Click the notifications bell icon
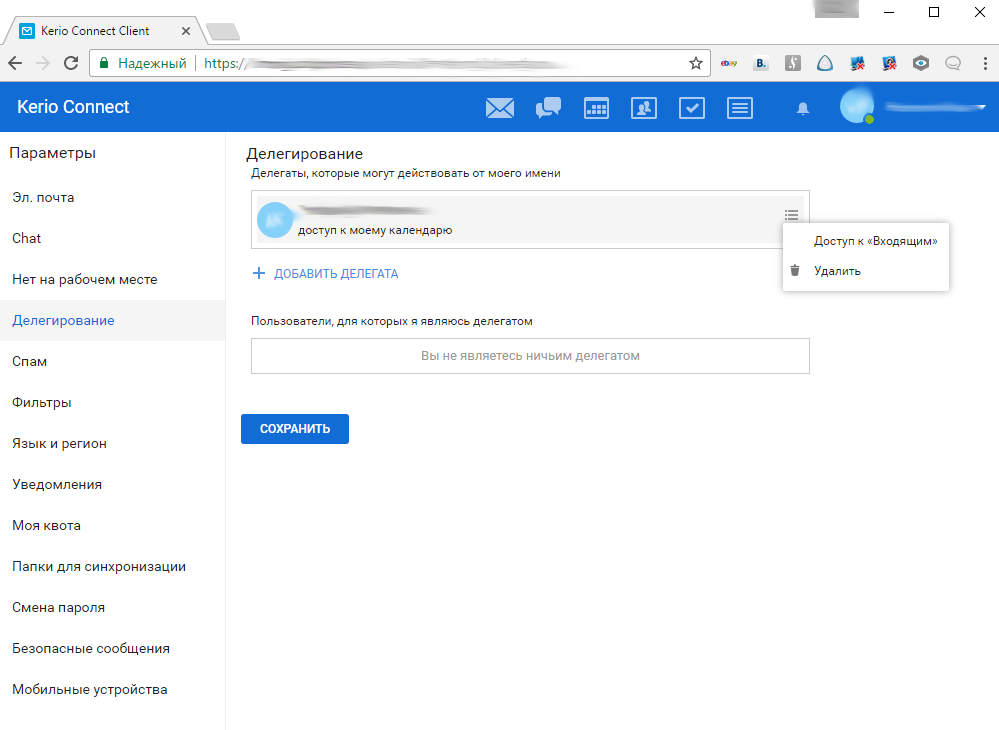This screenshot has height=730, width=999. point(802,109)
